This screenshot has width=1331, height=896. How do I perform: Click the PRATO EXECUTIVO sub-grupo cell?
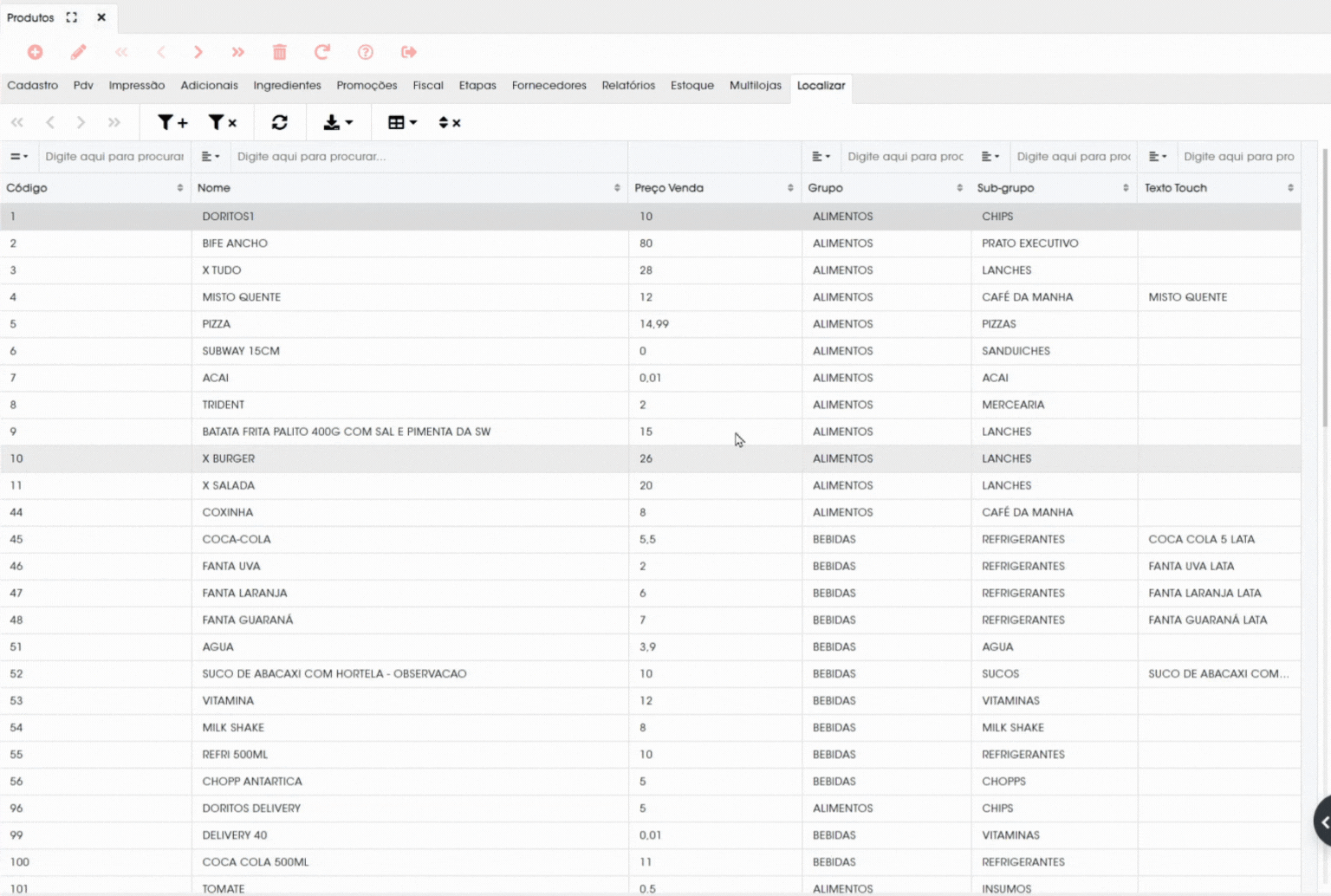[1055, 243]
